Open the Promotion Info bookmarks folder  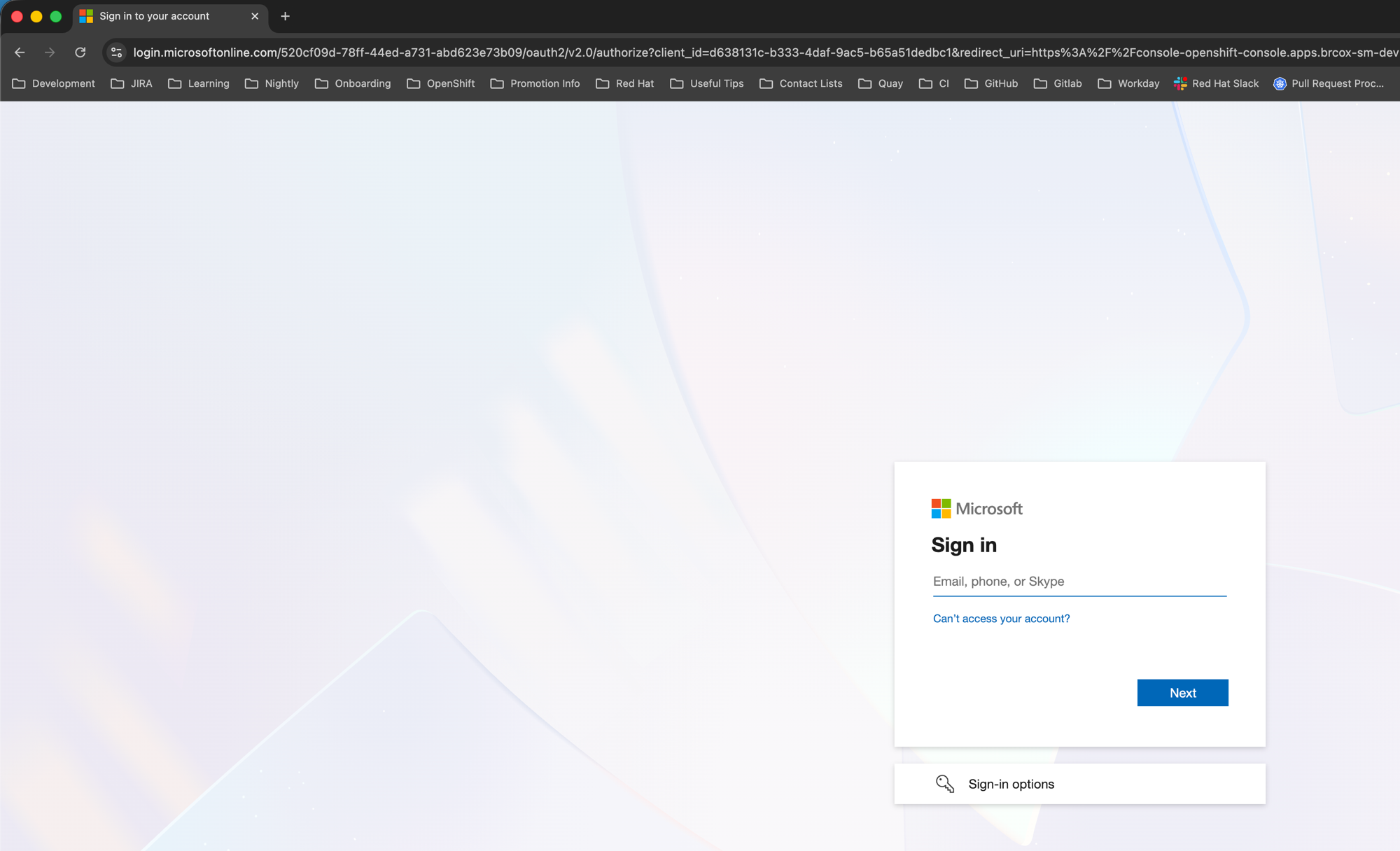535,83
